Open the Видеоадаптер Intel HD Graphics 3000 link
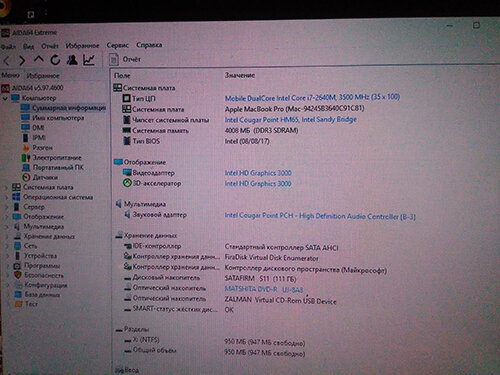 click(258, 173)
